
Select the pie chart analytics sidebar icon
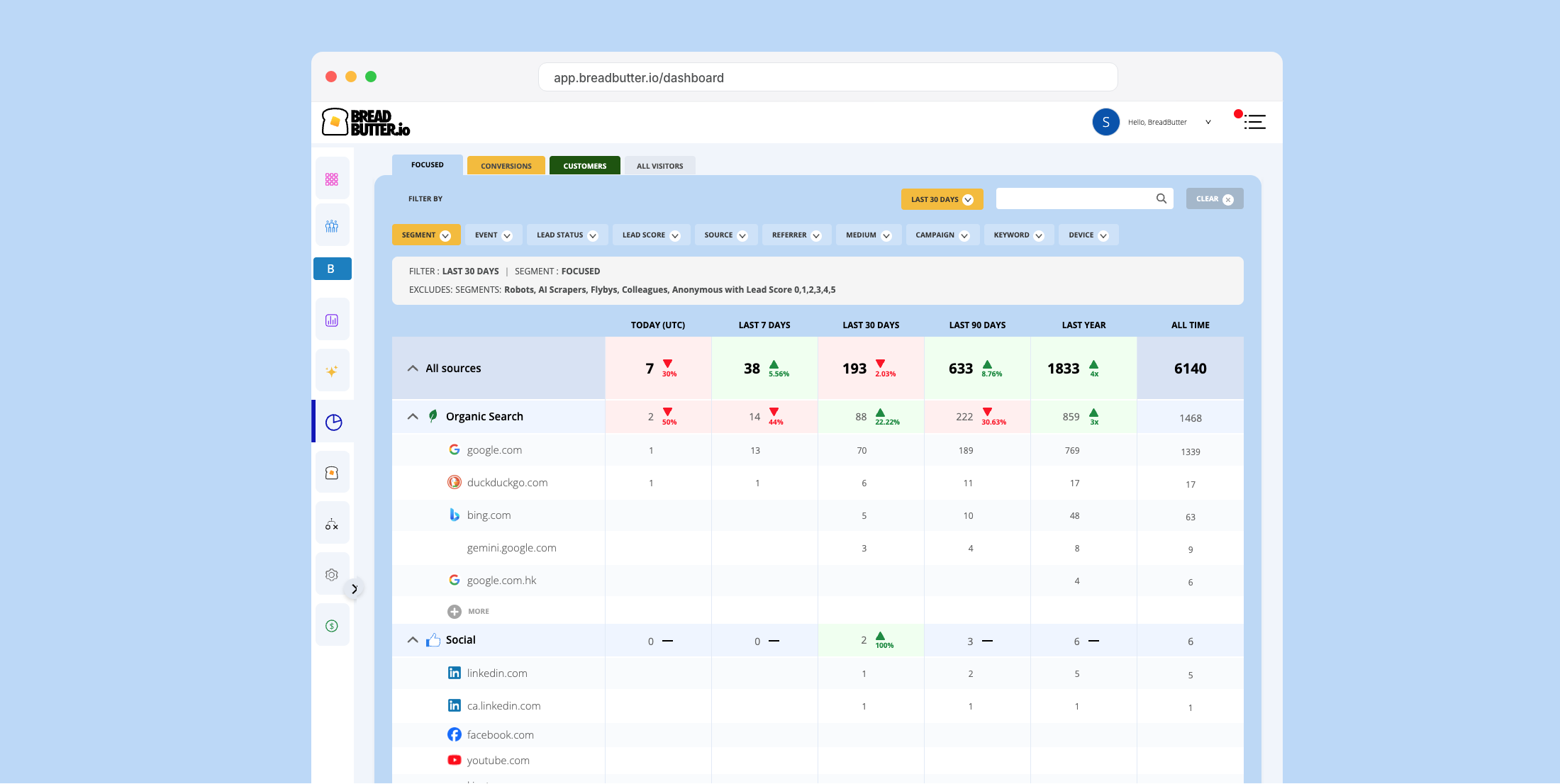pos(333,422)
